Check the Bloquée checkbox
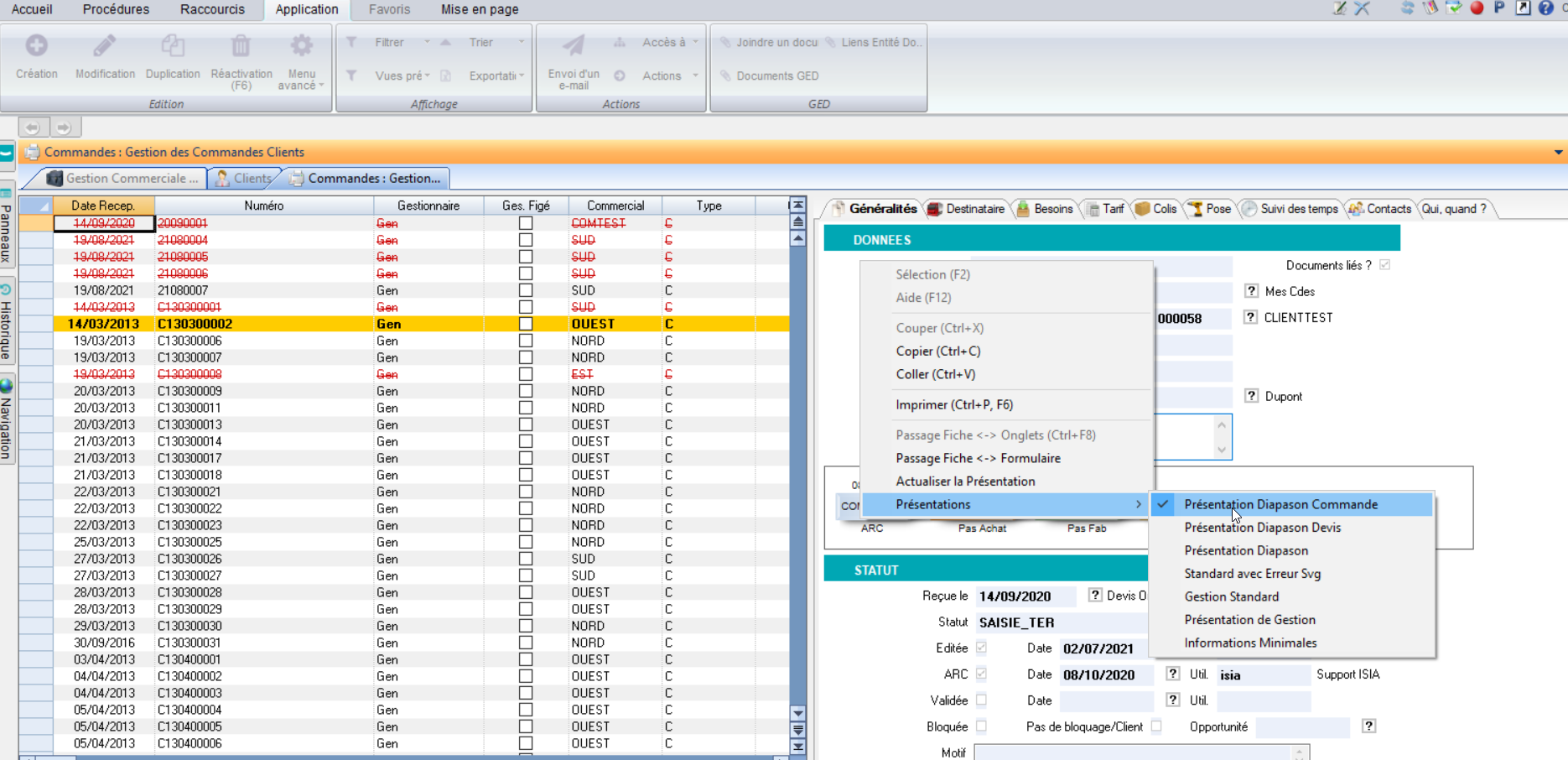 coord(981,726)
